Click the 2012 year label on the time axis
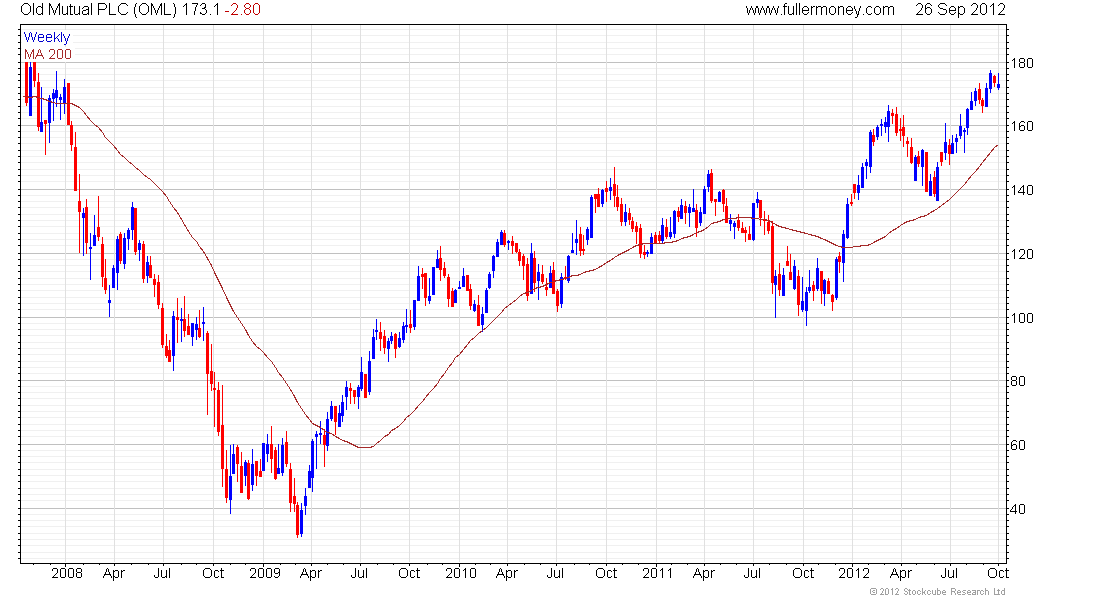Screen dimensions: 1100x600 pos(854,573)
